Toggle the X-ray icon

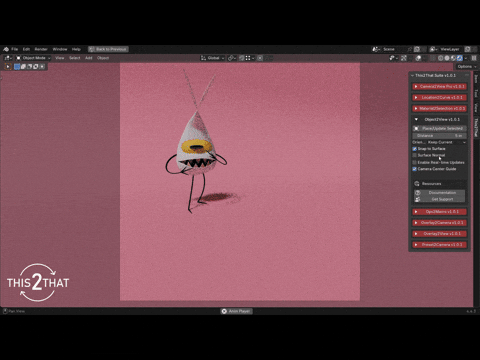(432, 58)
